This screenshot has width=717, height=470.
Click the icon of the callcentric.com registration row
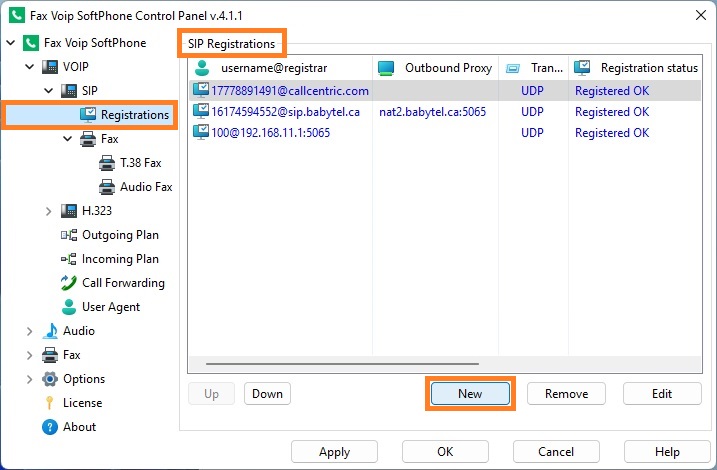tap(201, 90)
